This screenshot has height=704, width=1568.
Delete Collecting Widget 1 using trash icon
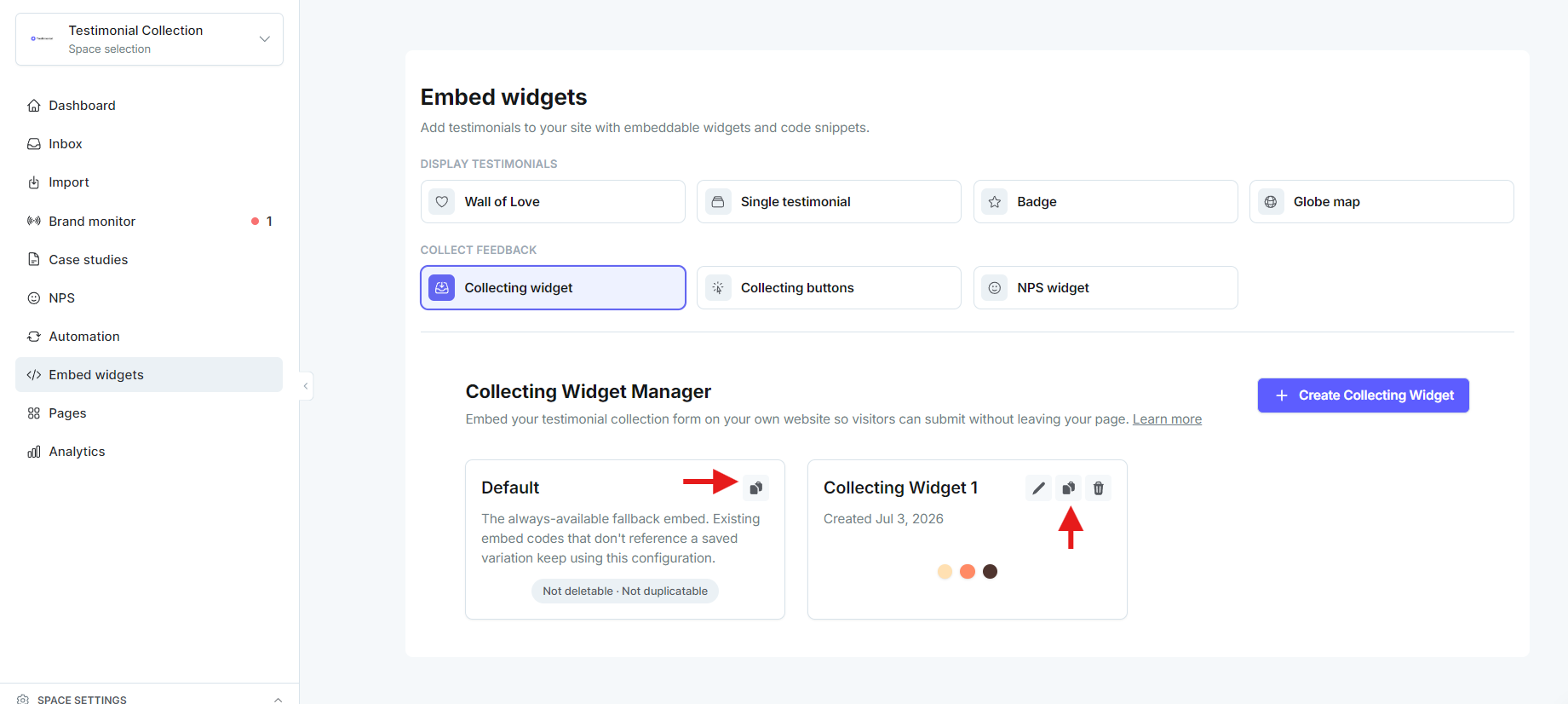[x=1099, y=488]
